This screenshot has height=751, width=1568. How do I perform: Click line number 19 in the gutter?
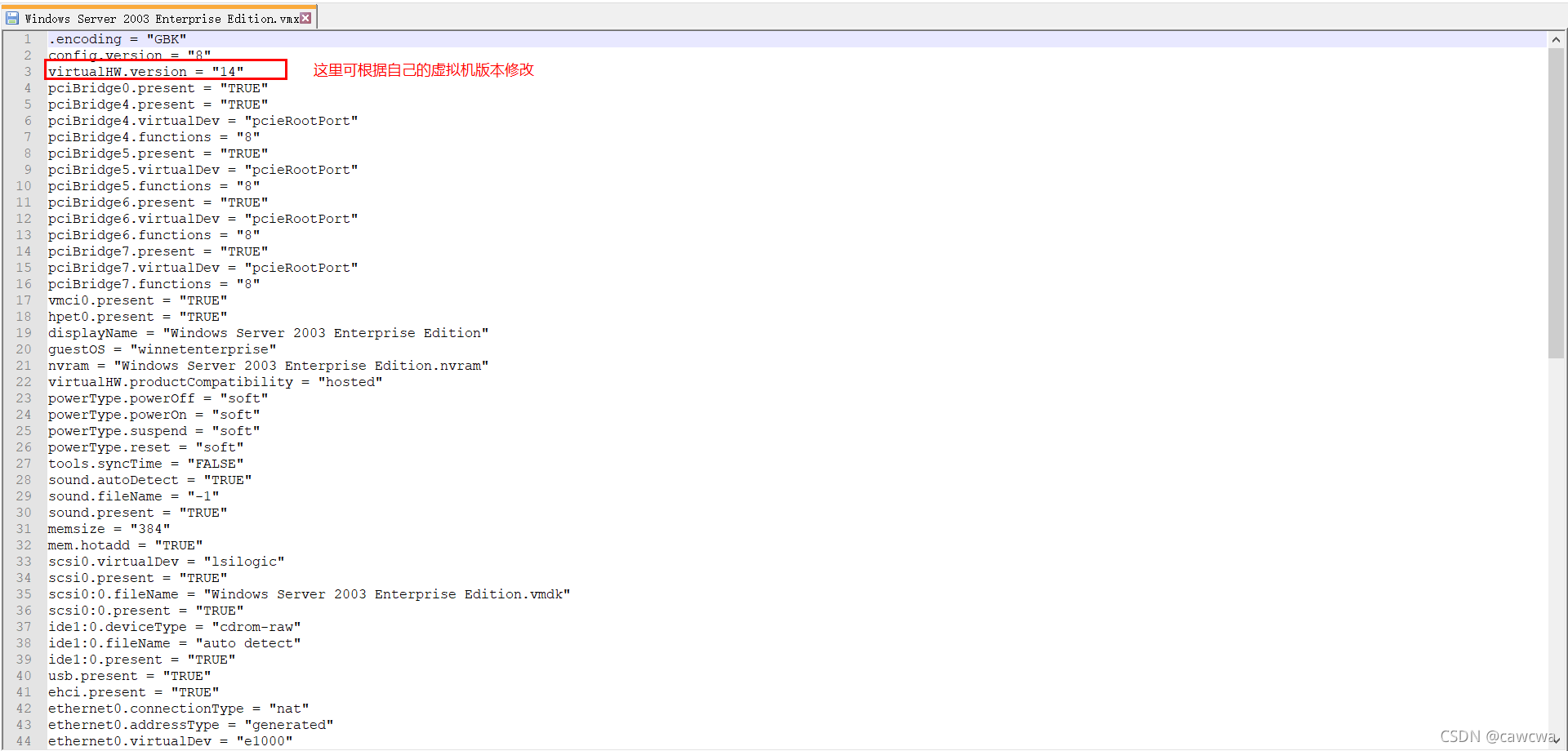click(24, 333)
